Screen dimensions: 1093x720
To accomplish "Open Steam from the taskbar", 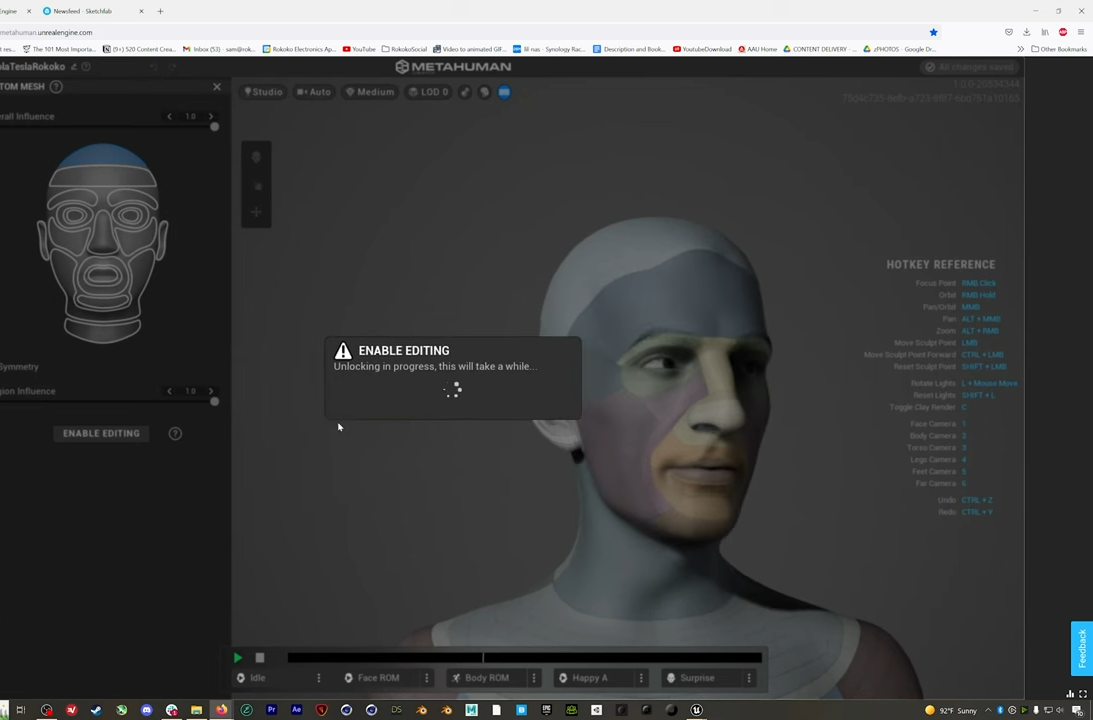I will pyautogui.click(x=96, y=710).
